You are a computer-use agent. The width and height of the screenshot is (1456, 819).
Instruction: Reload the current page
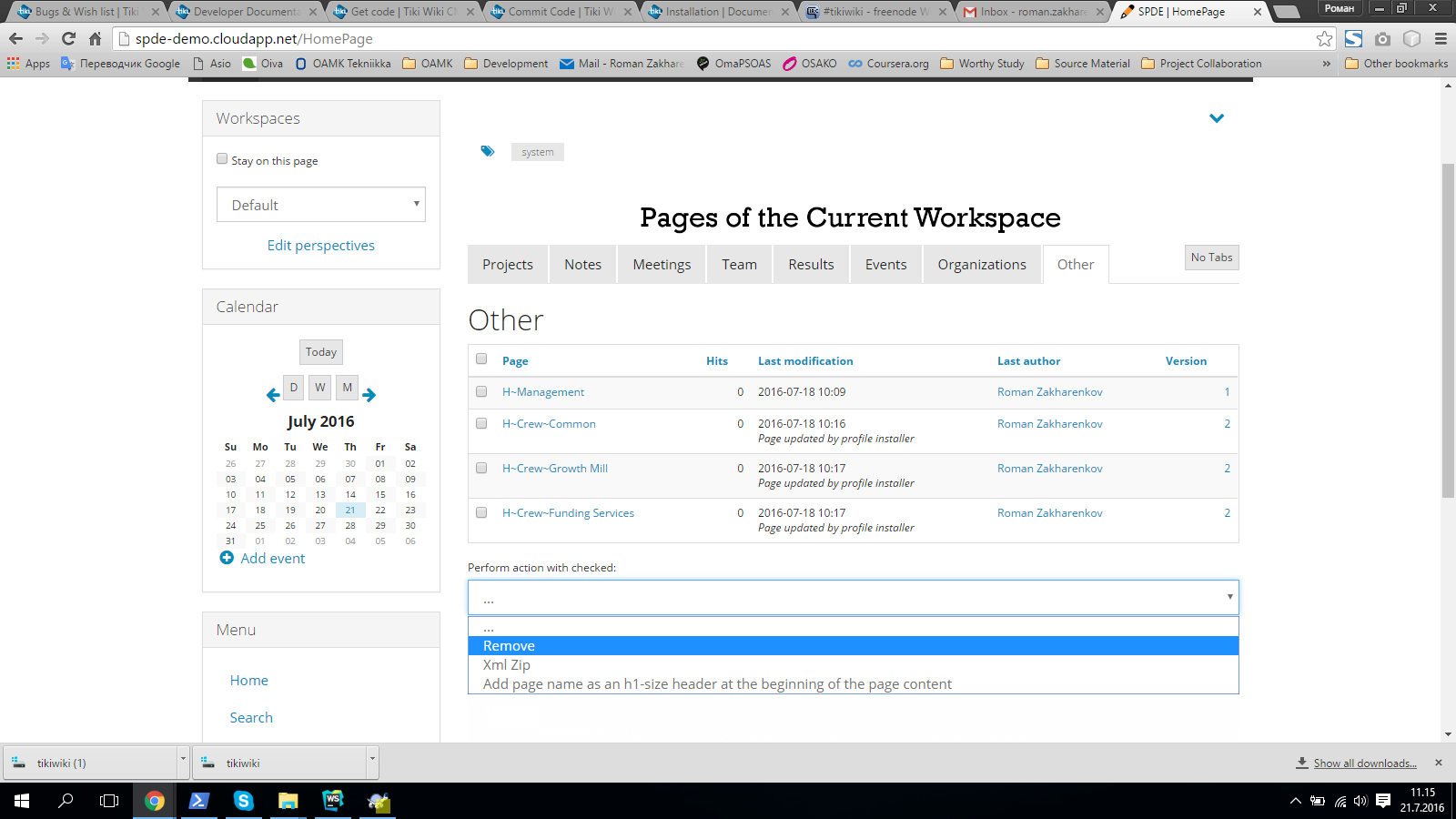pyautogui.click(x=68, y=39)
